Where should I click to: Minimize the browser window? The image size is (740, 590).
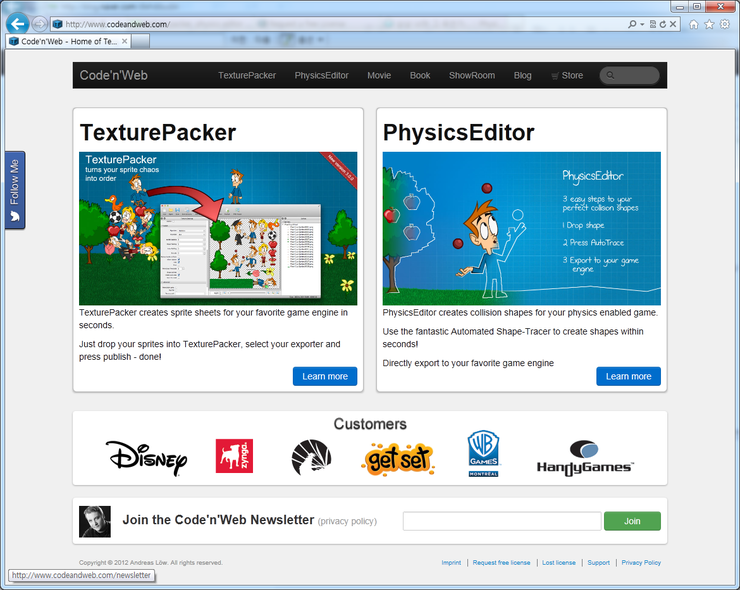(680, 7)
